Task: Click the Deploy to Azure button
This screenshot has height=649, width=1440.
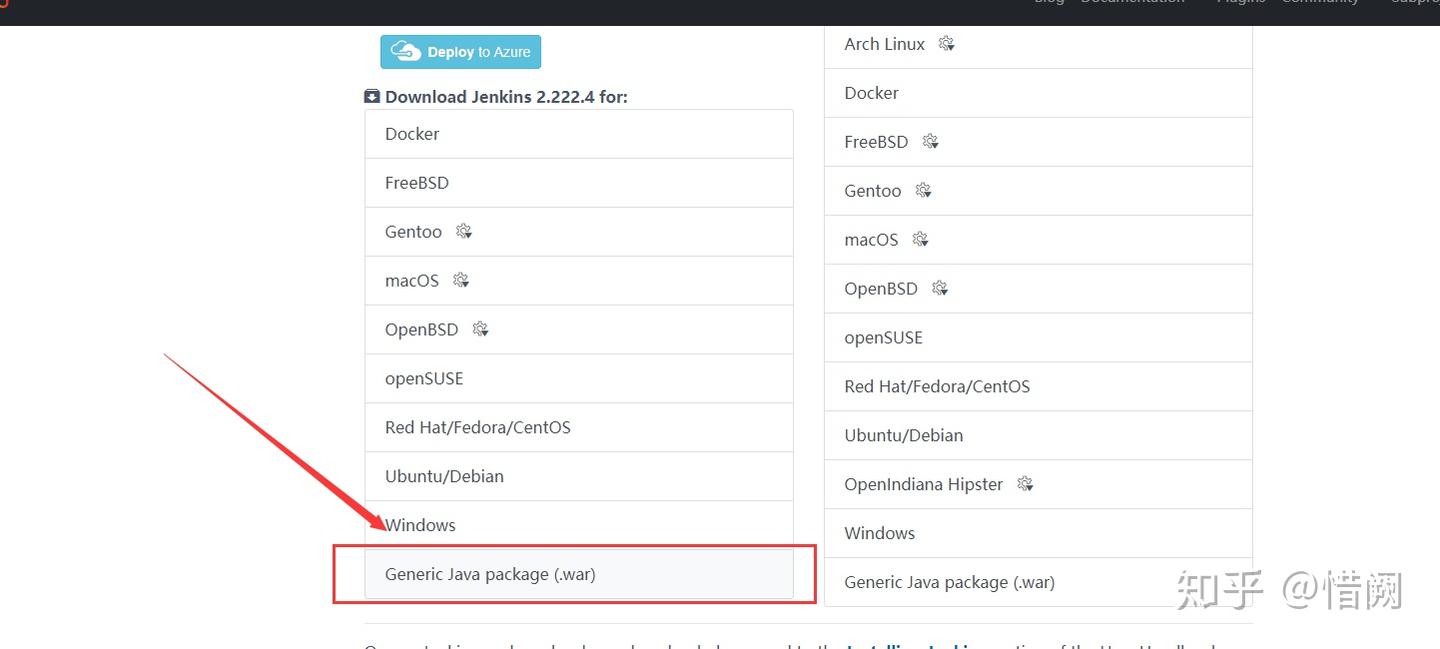Action: 460,52
